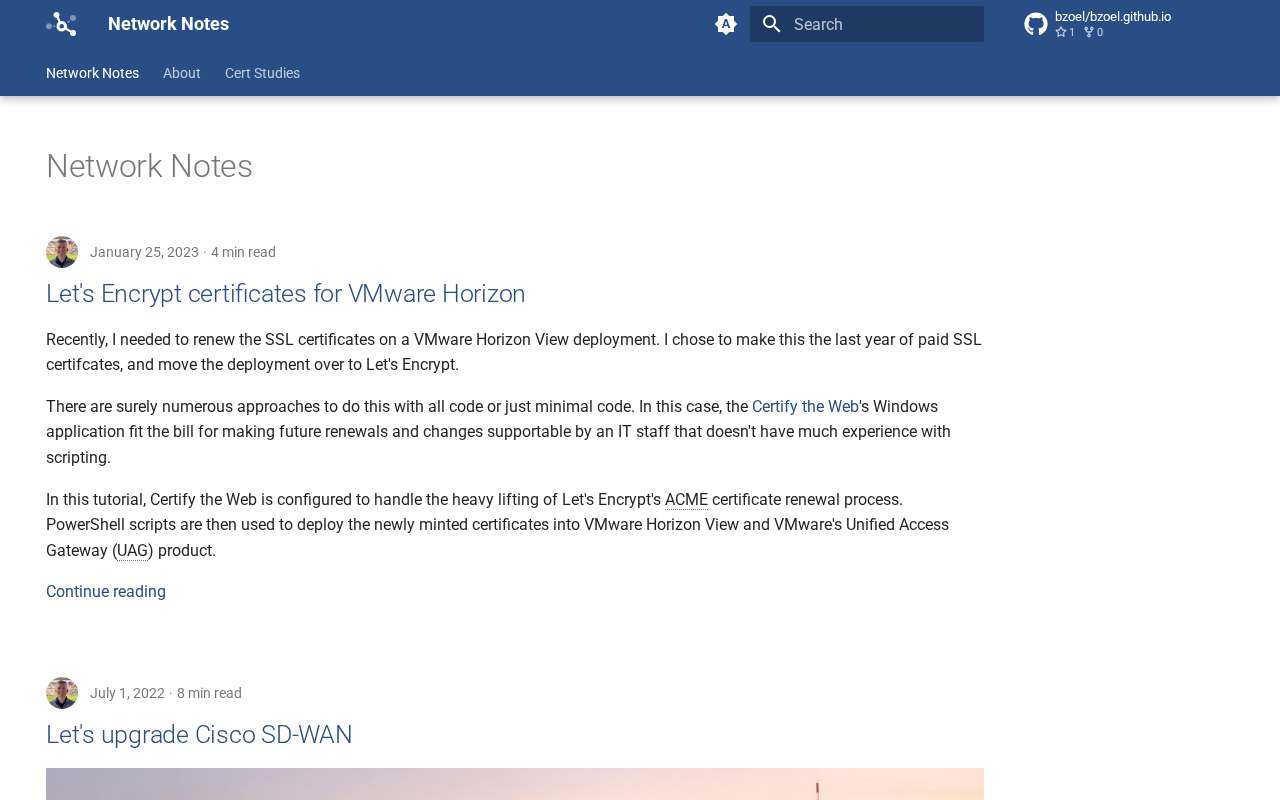Click the Network Notes page heading

(x=149, y=166)
